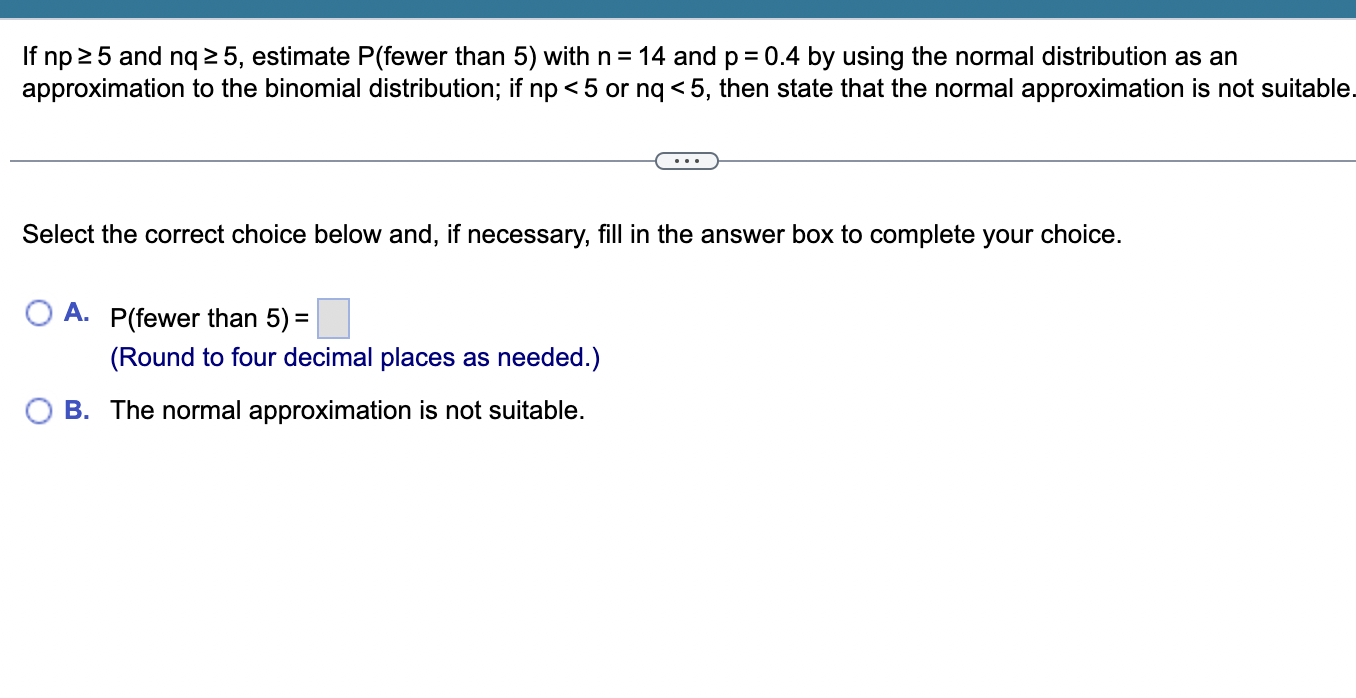Click the blue choice label A

coord(75,312)
